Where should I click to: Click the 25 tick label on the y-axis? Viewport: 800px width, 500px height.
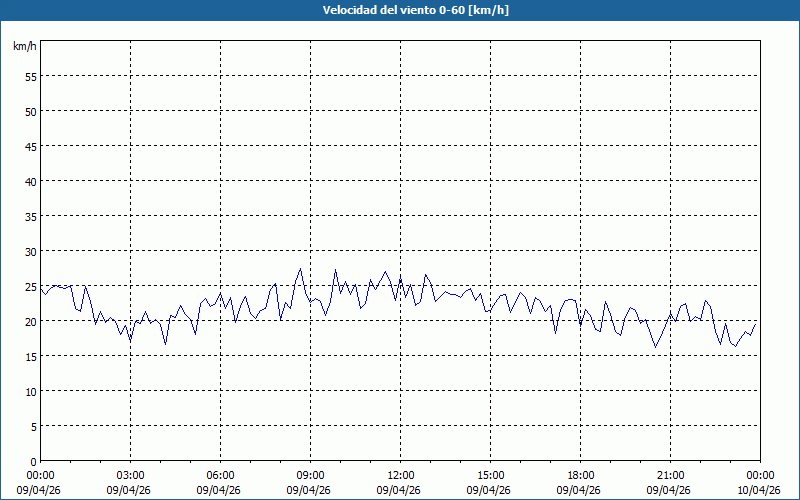(x=30, y=286)
